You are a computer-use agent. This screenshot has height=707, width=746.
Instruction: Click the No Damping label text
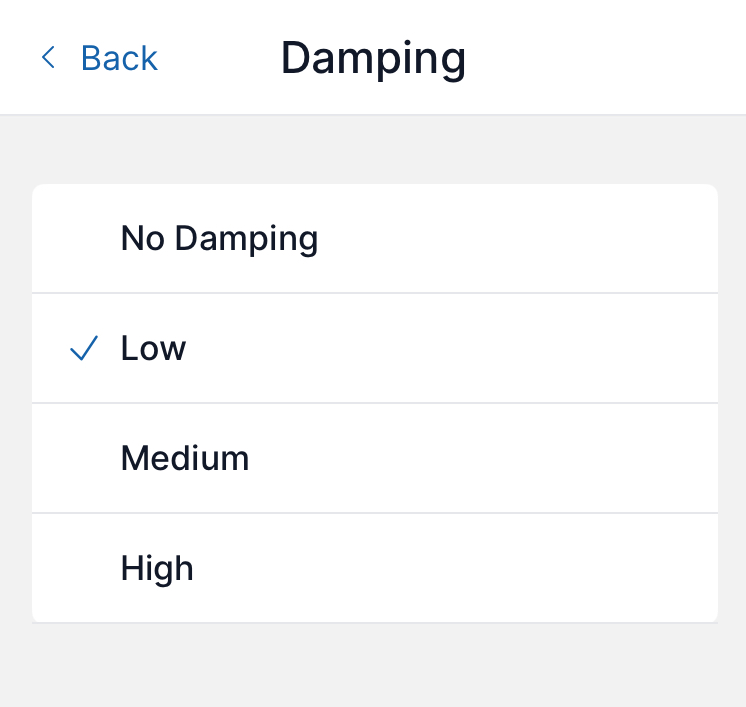219,239
